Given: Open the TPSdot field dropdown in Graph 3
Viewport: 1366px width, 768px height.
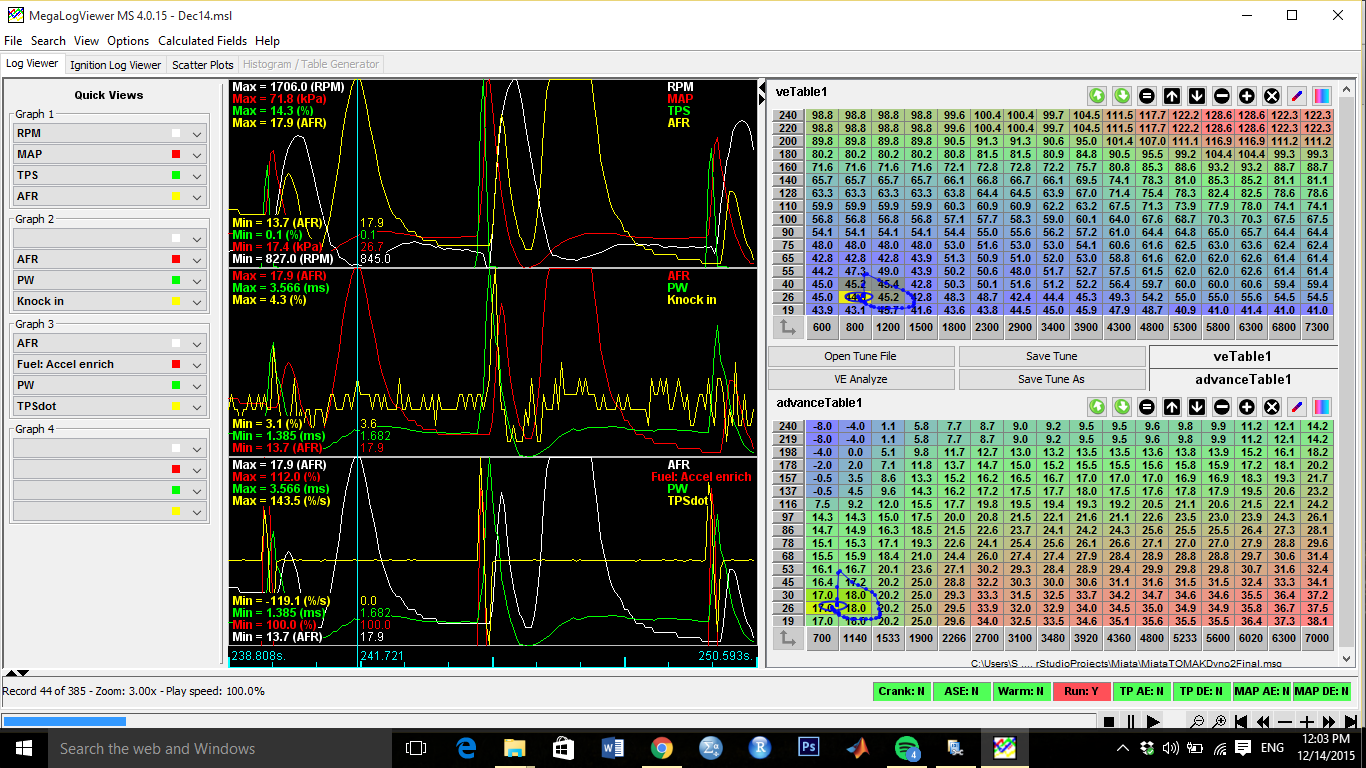Looking at the screenshot, I should point(197,406).
